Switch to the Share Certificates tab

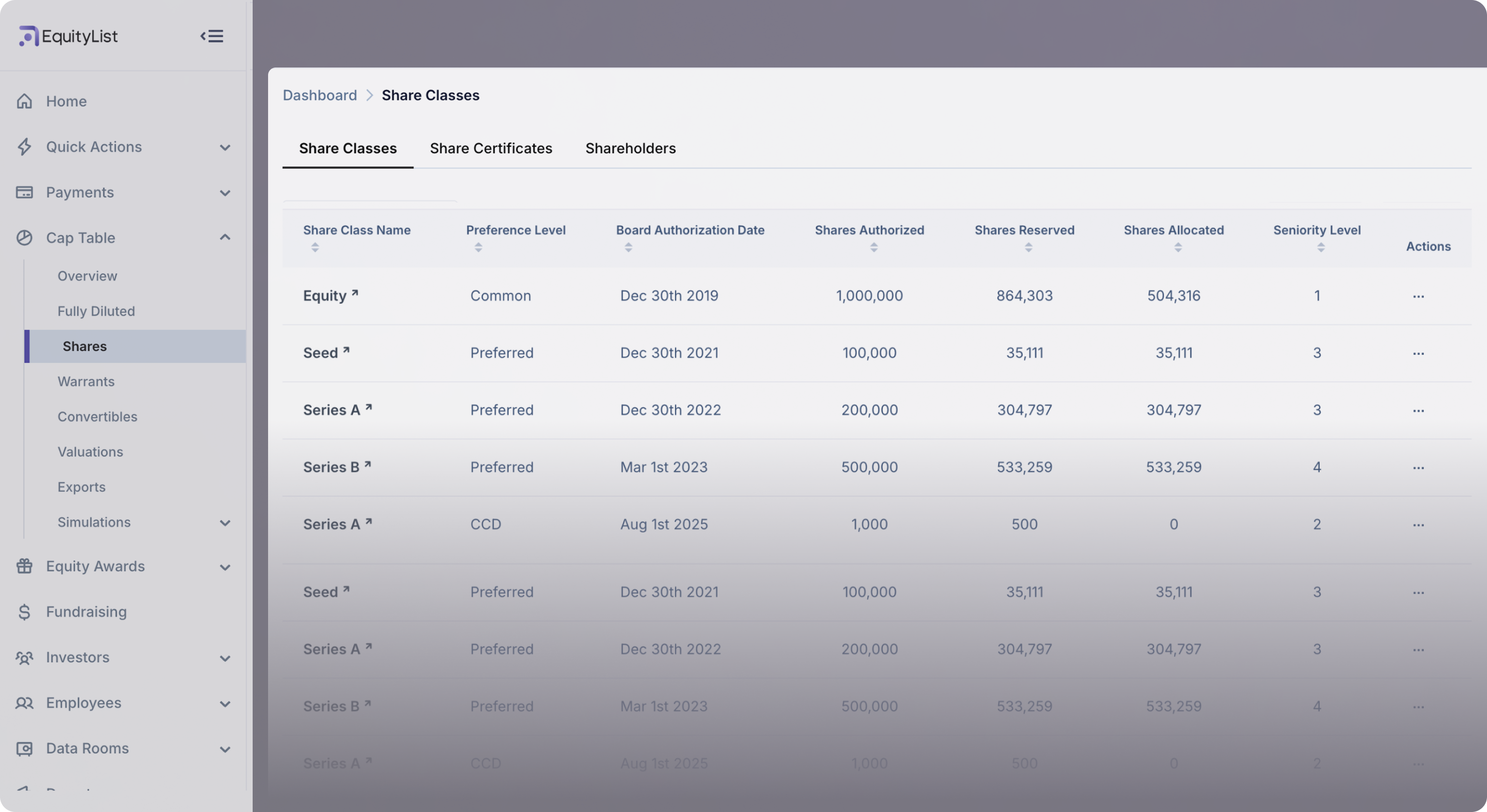pyautogui.click(x=491, y=149)
